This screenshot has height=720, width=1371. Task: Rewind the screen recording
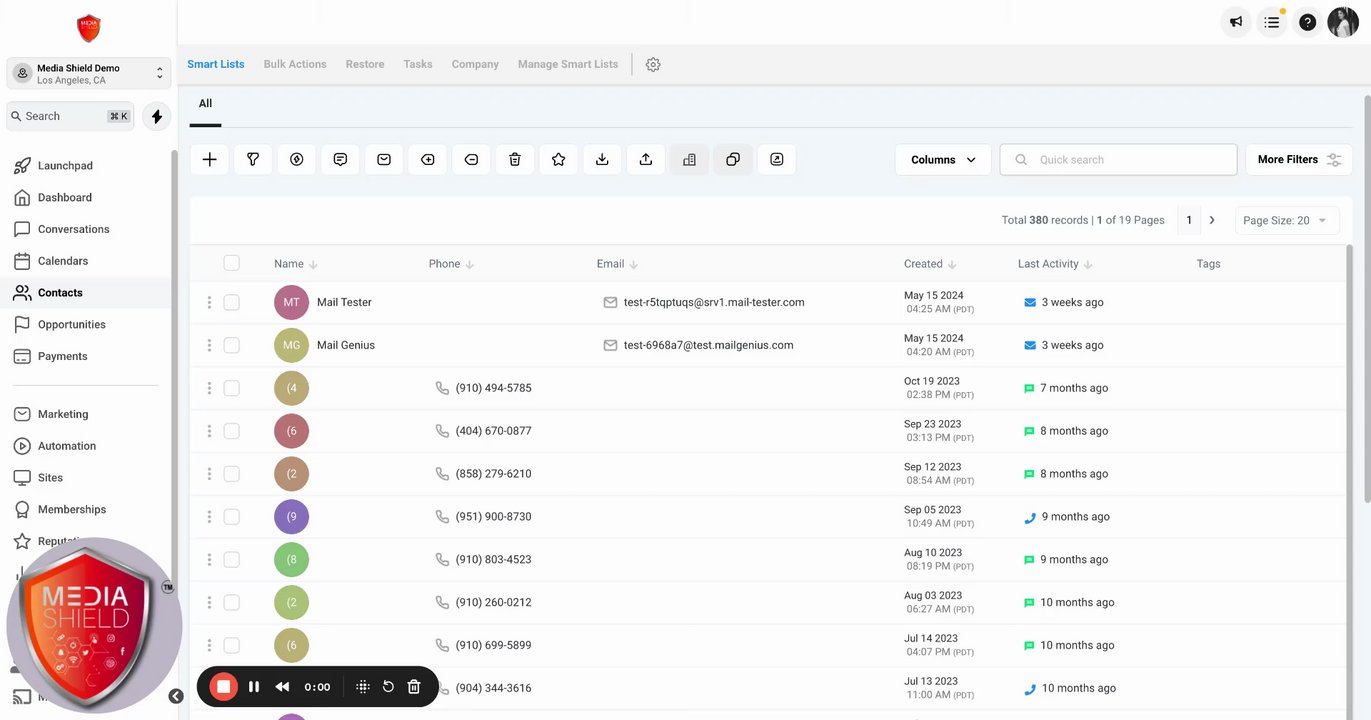pyautogui.click(x=283, y=687)
